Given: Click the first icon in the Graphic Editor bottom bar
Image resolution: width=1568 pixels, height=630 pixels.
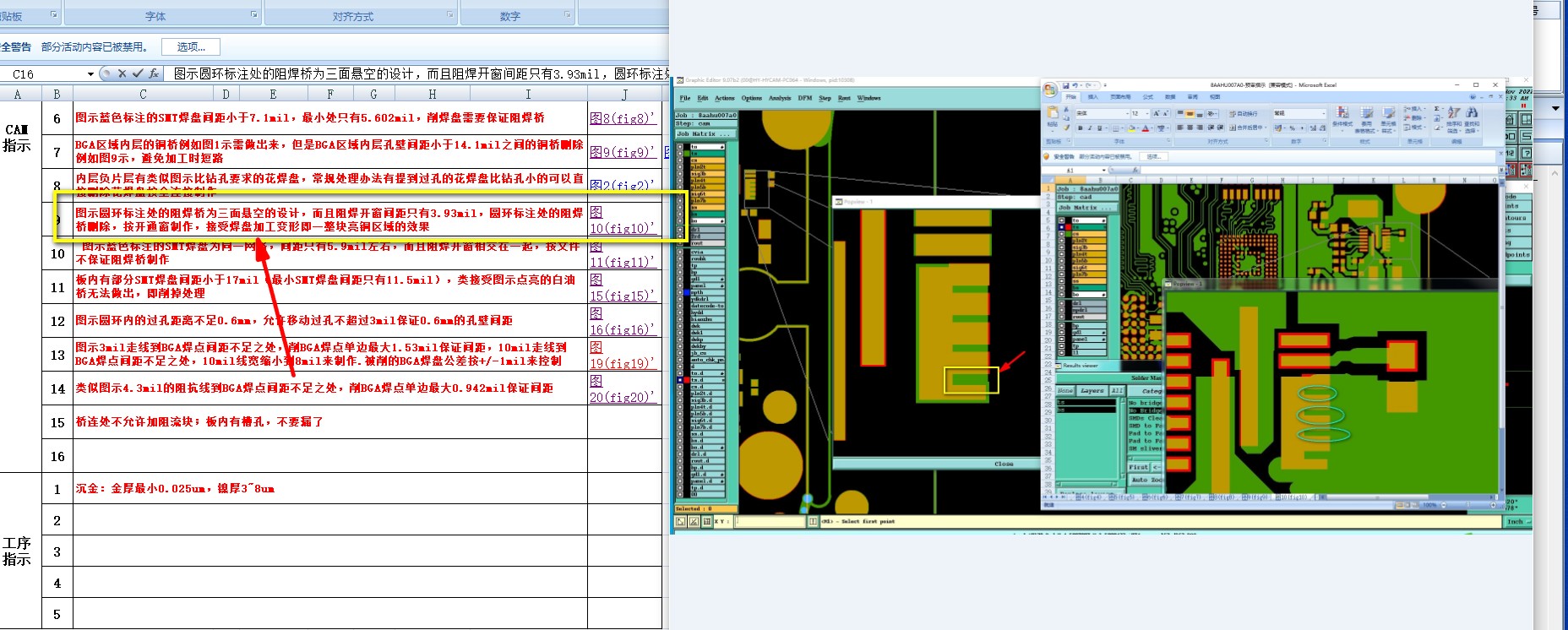Looking at the screenshot, I should [x=680, y=521].
